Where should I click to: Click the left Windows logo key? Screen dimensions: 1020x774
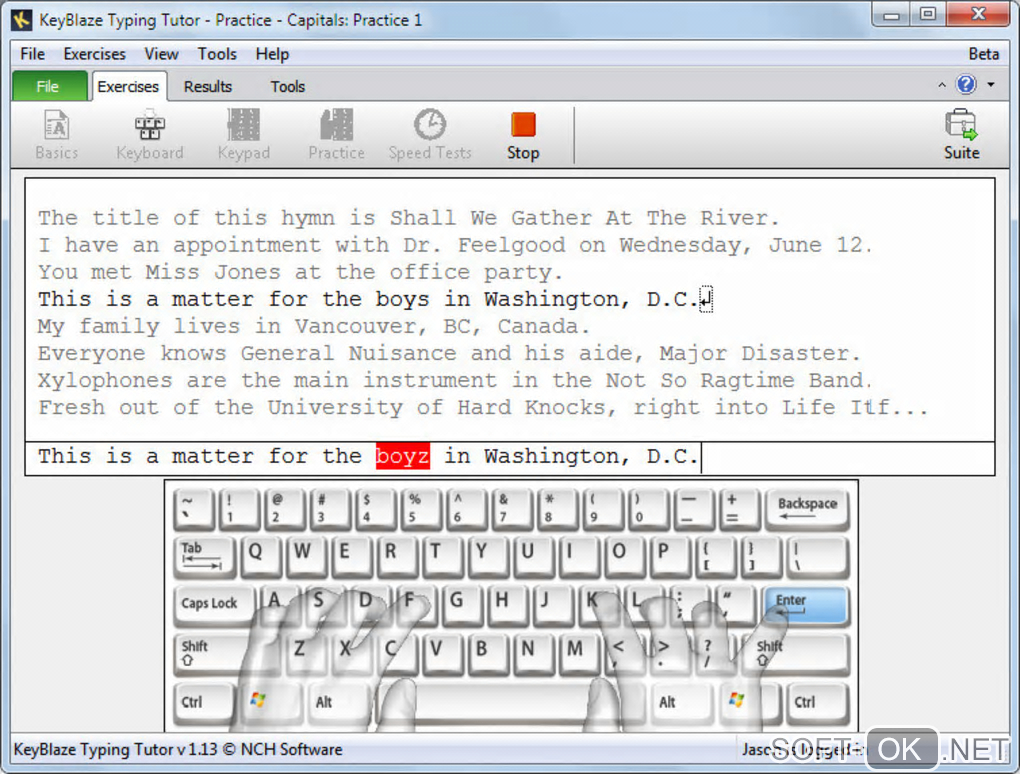coord(270,703)
